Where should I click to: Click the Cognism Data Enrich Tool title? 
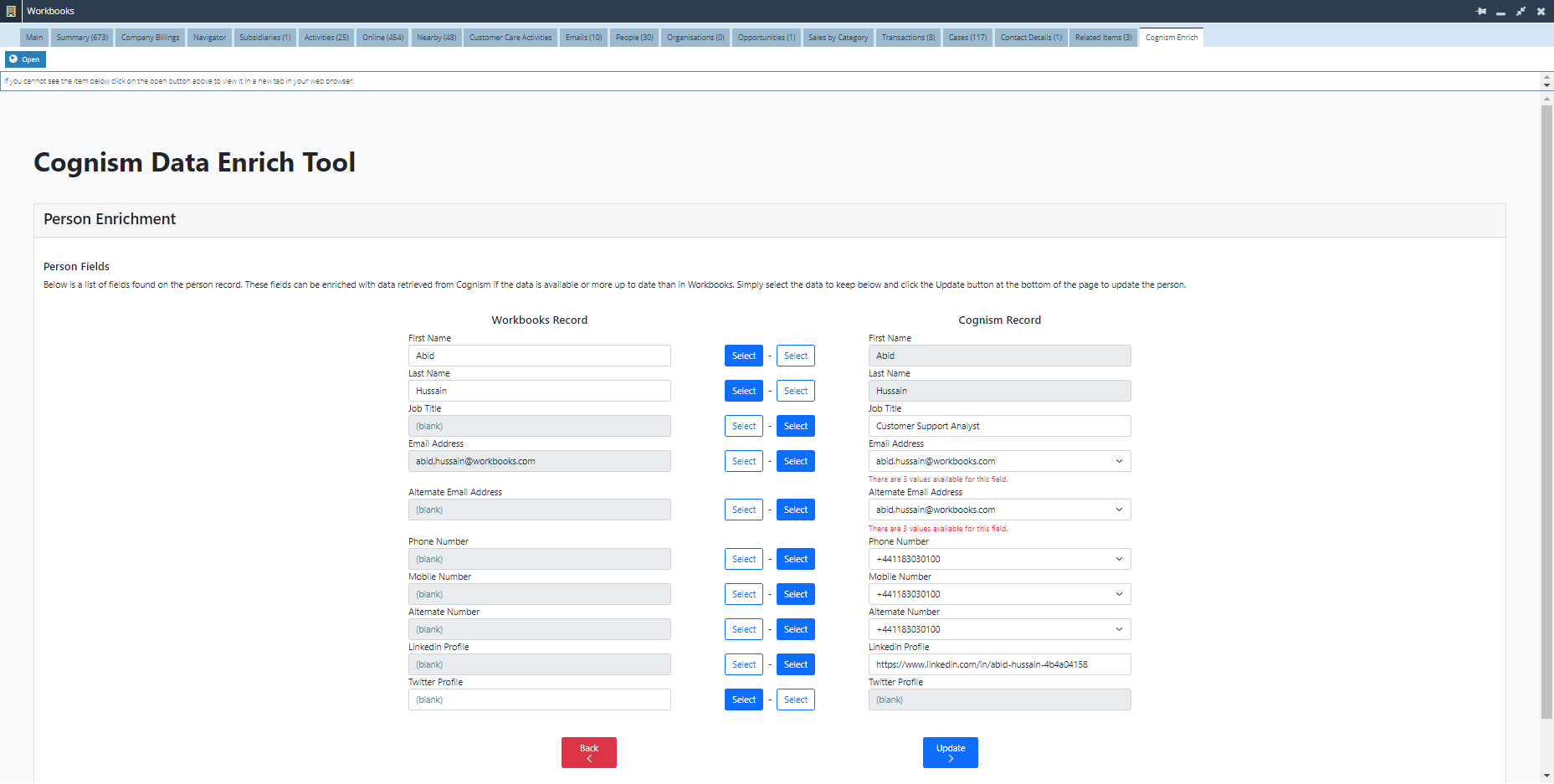[194, 162]
